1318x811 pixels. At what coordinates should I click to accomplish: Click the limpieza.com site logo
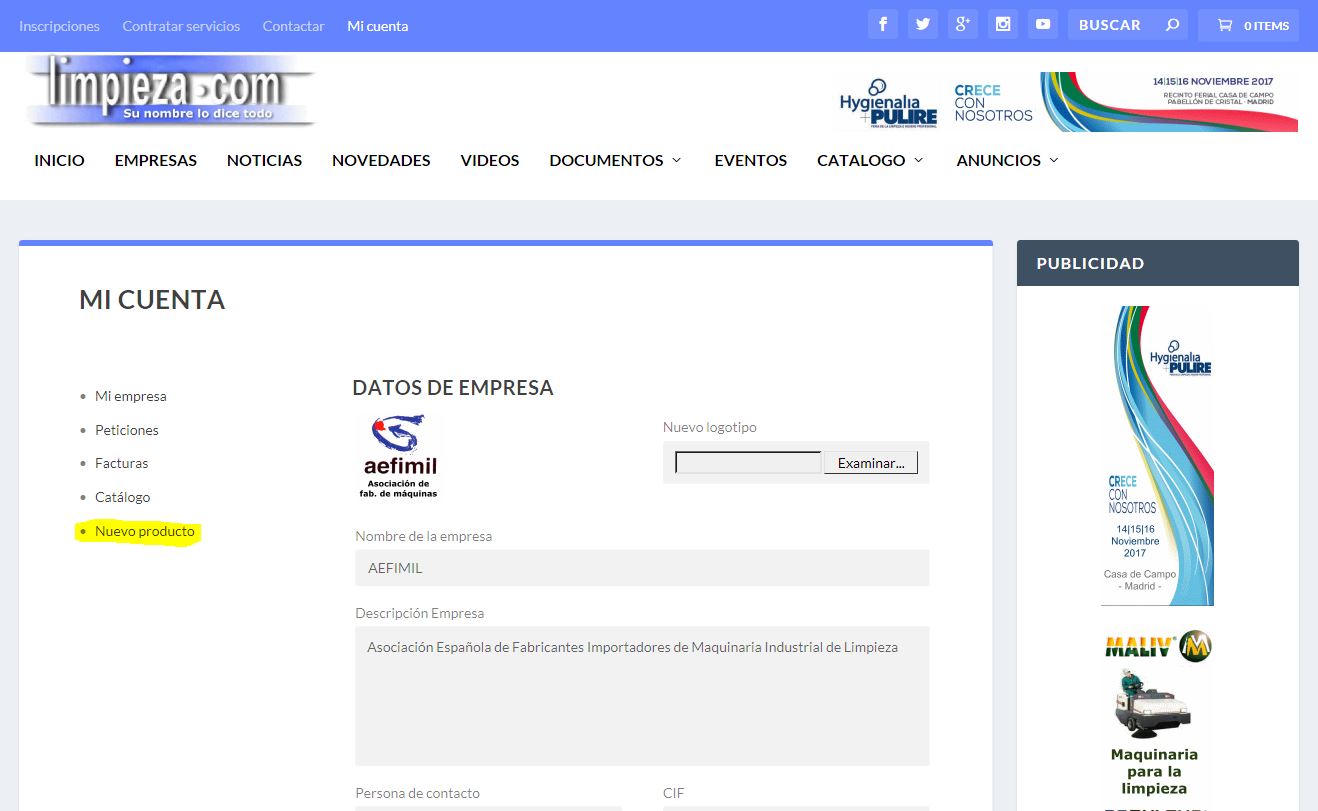tap(170, 91)
